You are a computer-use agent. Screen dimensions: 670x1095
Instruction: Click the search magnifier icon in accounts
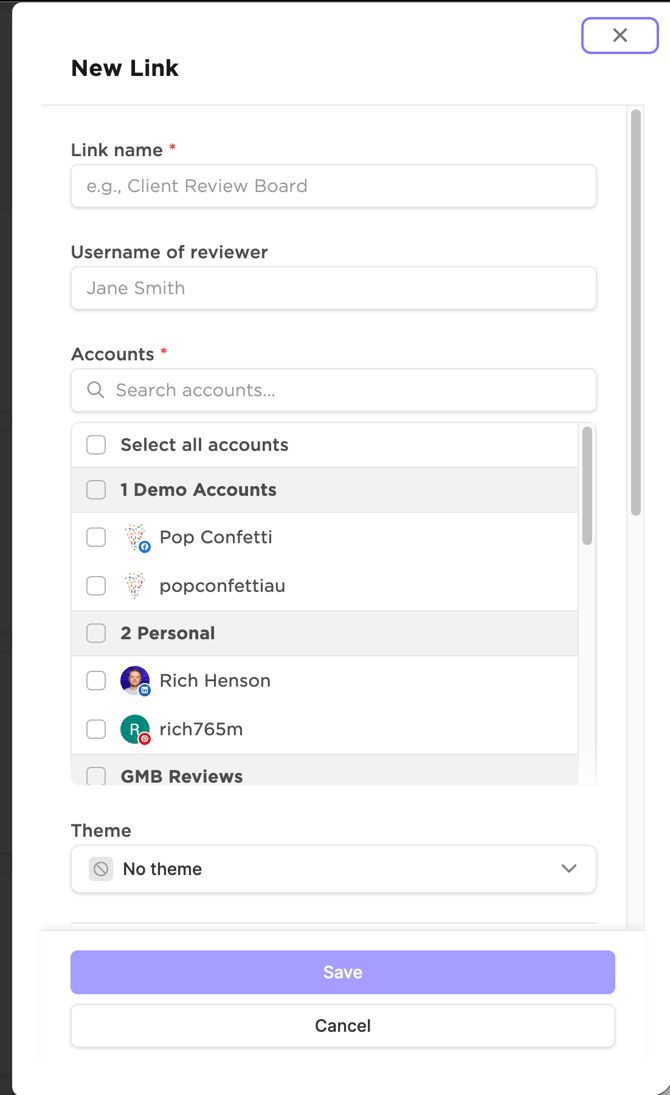pos(96,390)
